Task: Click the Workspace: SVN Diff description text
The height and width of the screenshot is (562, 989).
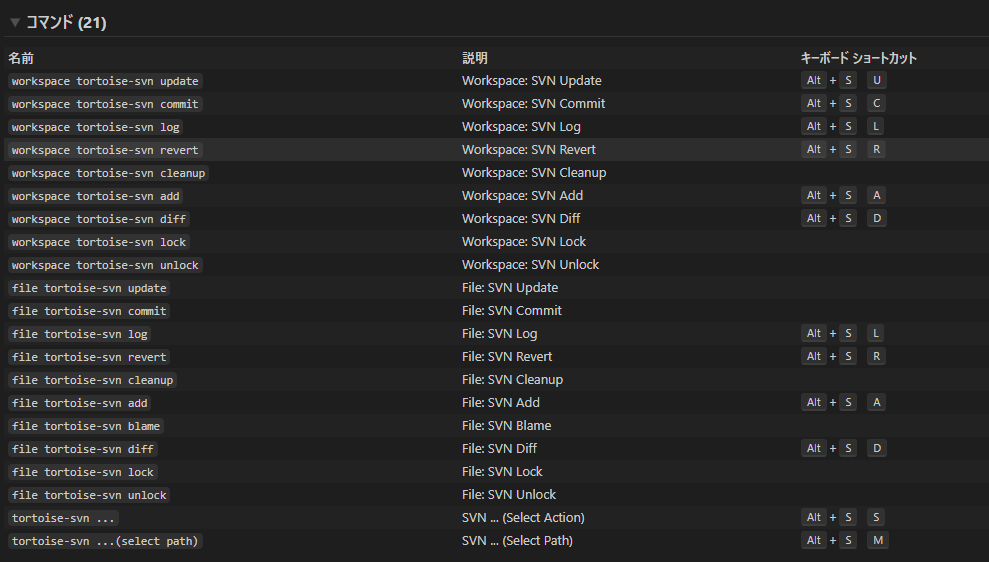Action: [x=520, y=219]
